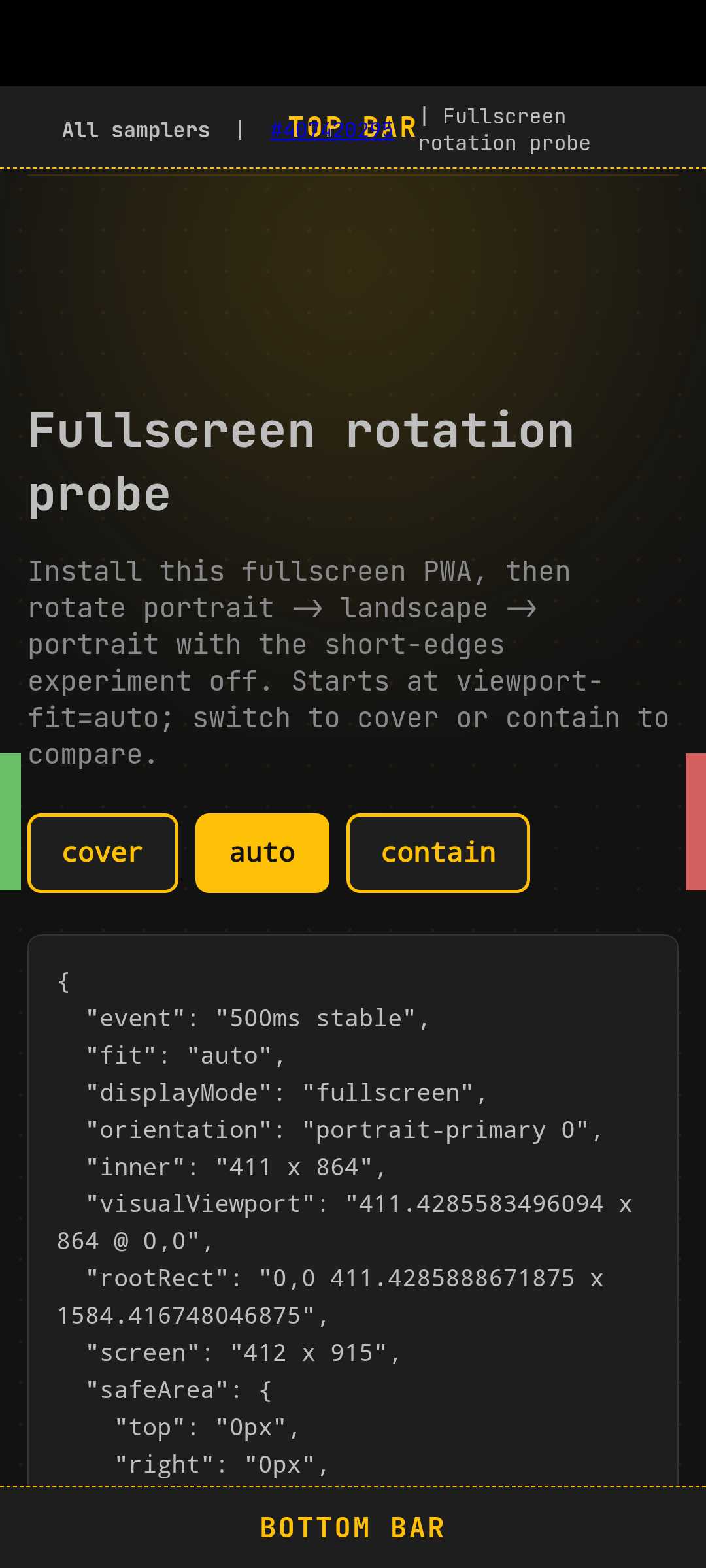Click the "orientation" portrait-primary line

344,1130
